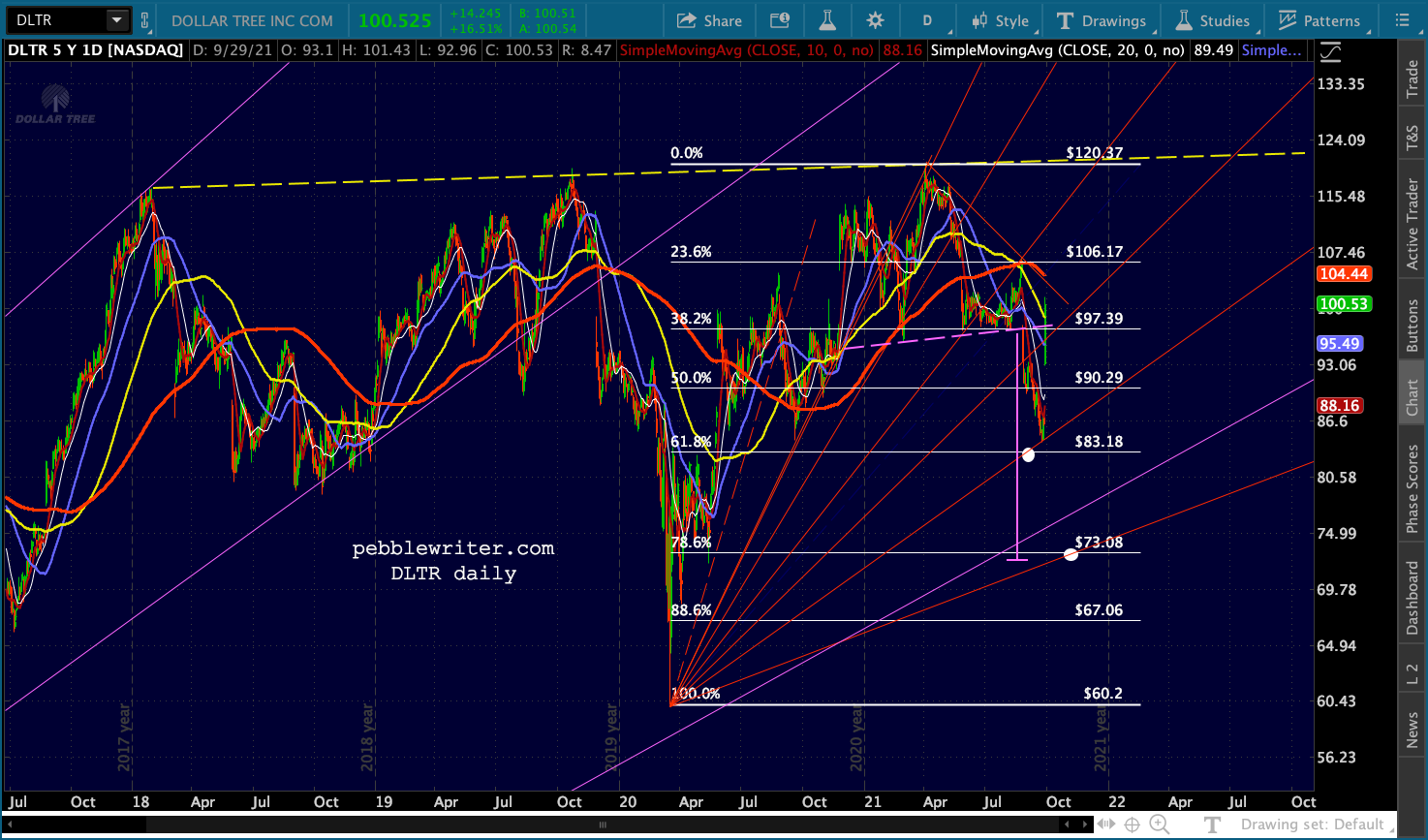Click the orange 104.44 price axis bubble

tap(1343, 274)
